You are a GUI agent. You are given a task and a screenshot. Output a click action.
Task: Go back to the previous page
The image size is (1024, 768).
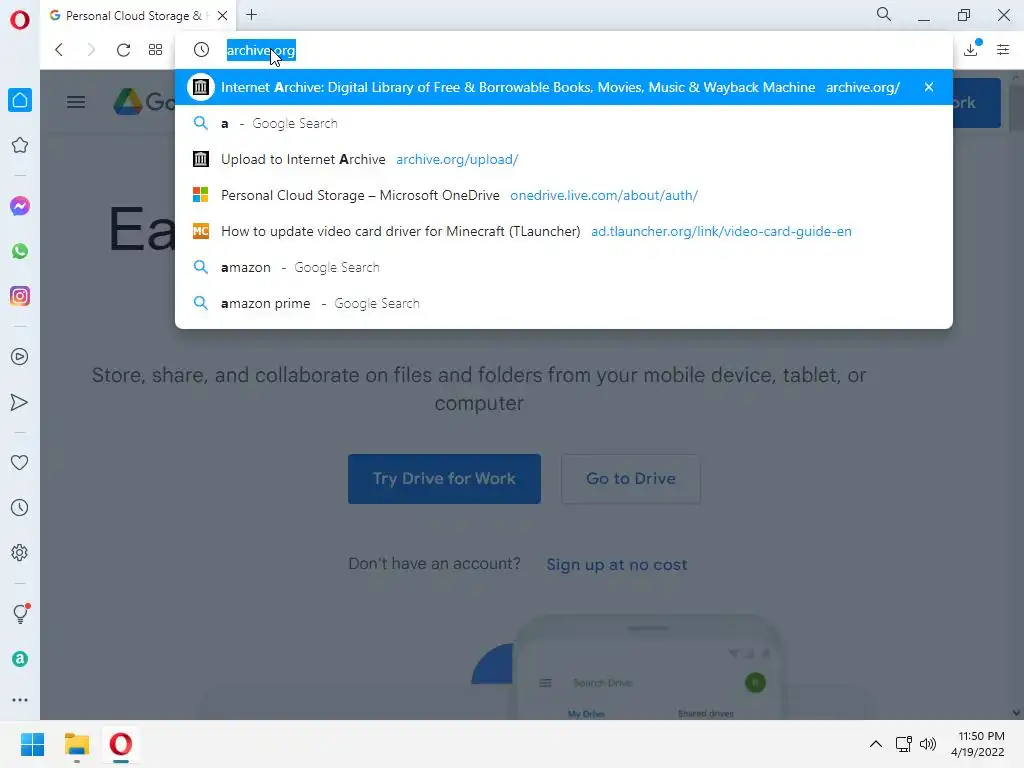tap(59, 50)
